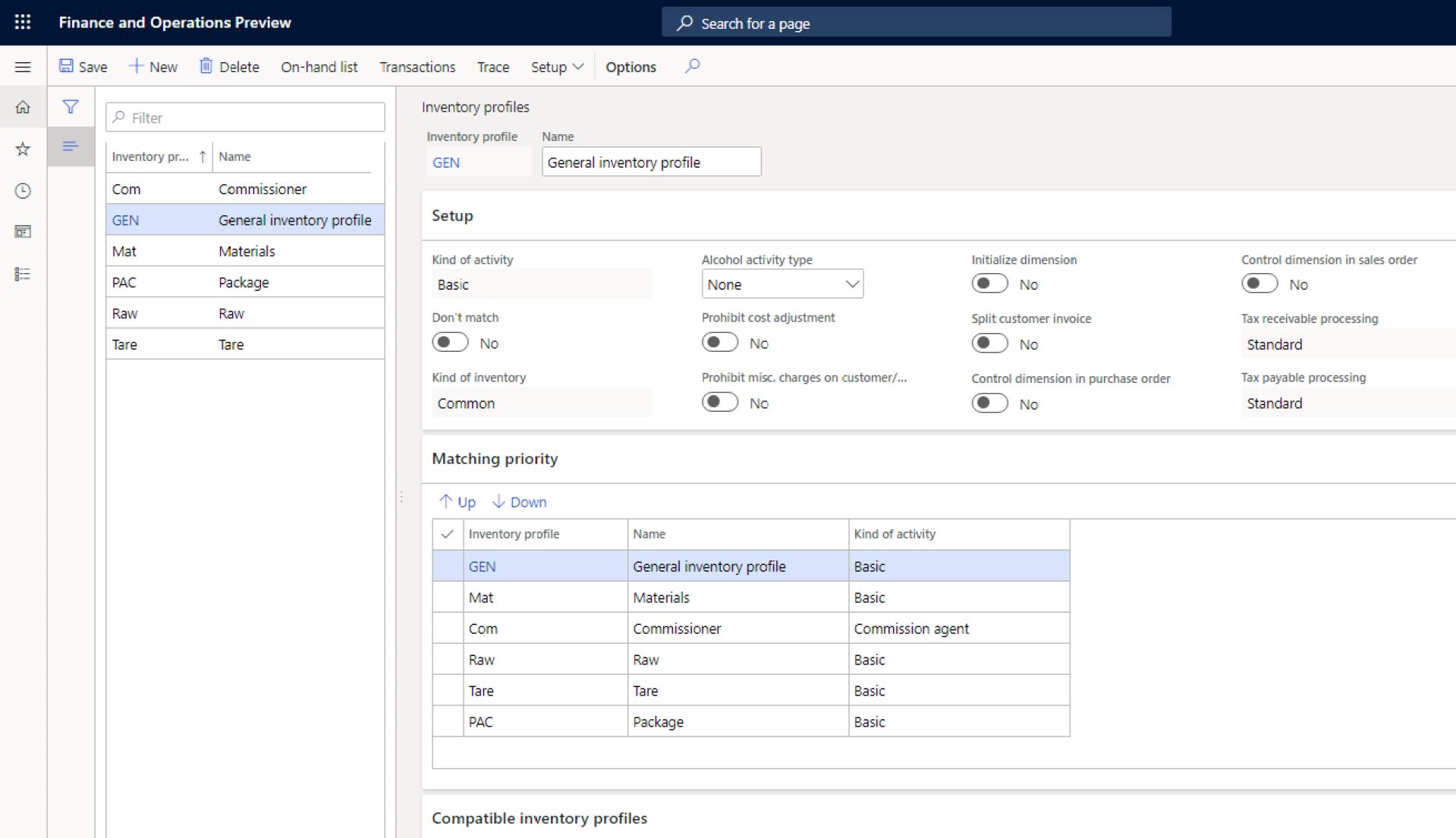
Task: Enable Initialize dimension toggle
Action: [x=989, y=284]
